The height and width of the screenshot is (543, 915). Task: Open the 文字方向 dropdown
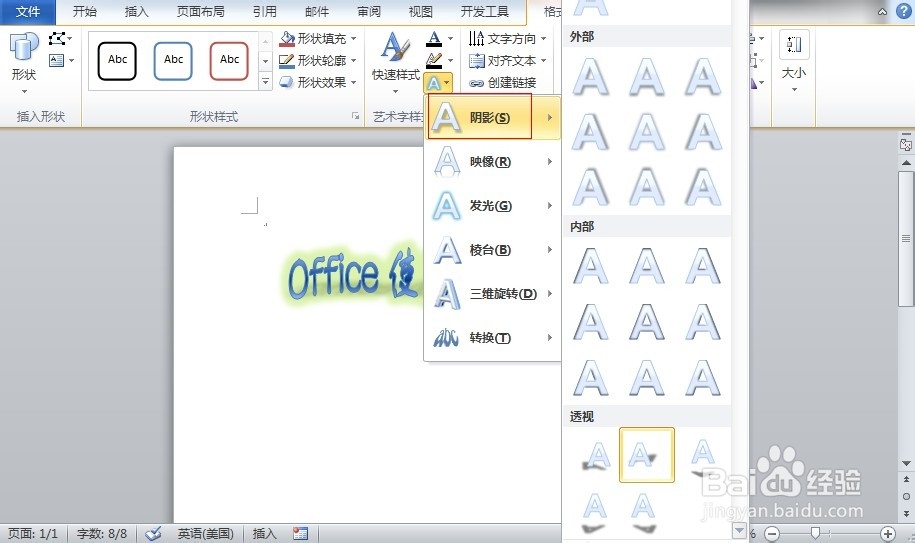[508, 38]
